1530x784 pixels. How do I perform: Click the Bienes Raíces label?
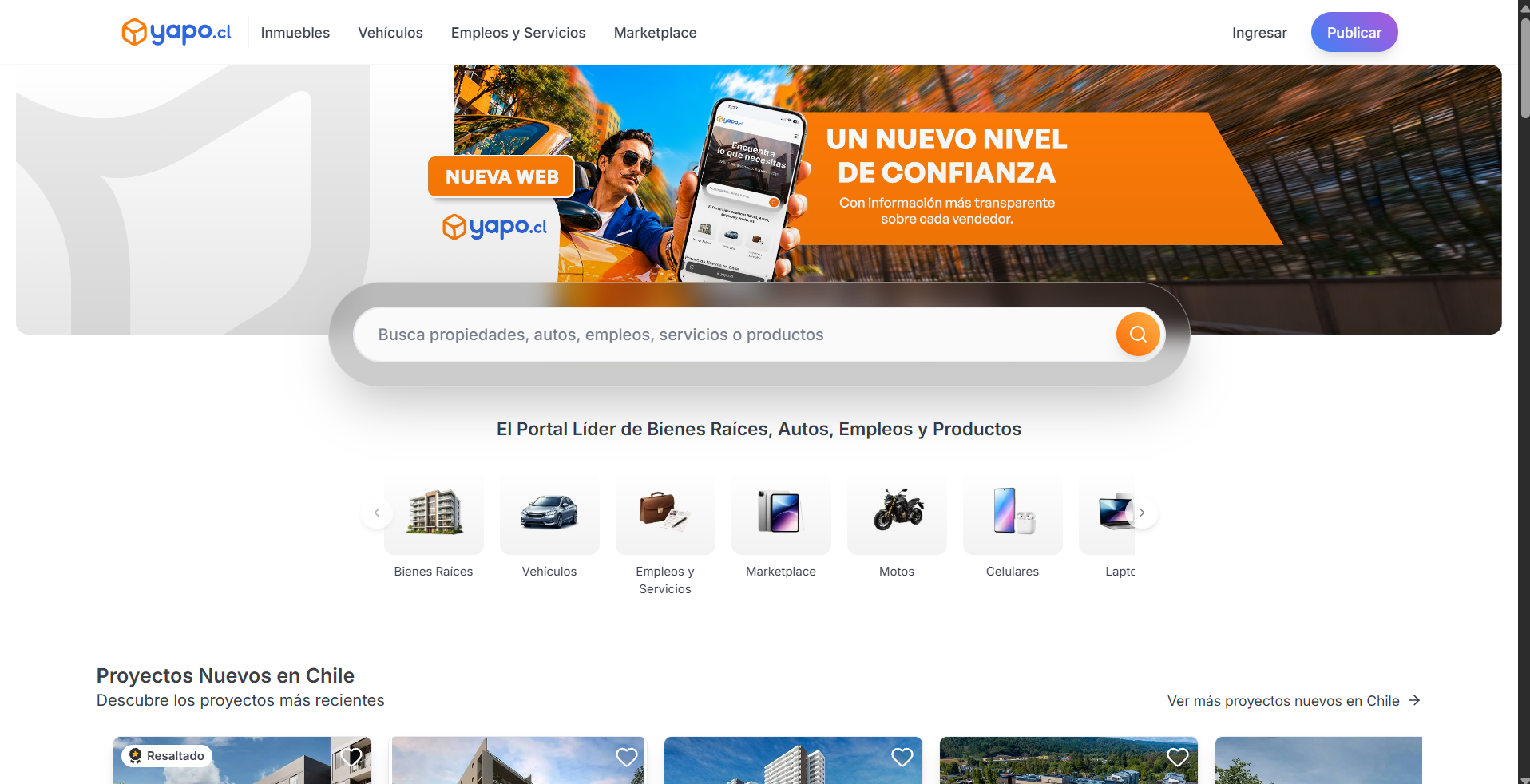434,572
